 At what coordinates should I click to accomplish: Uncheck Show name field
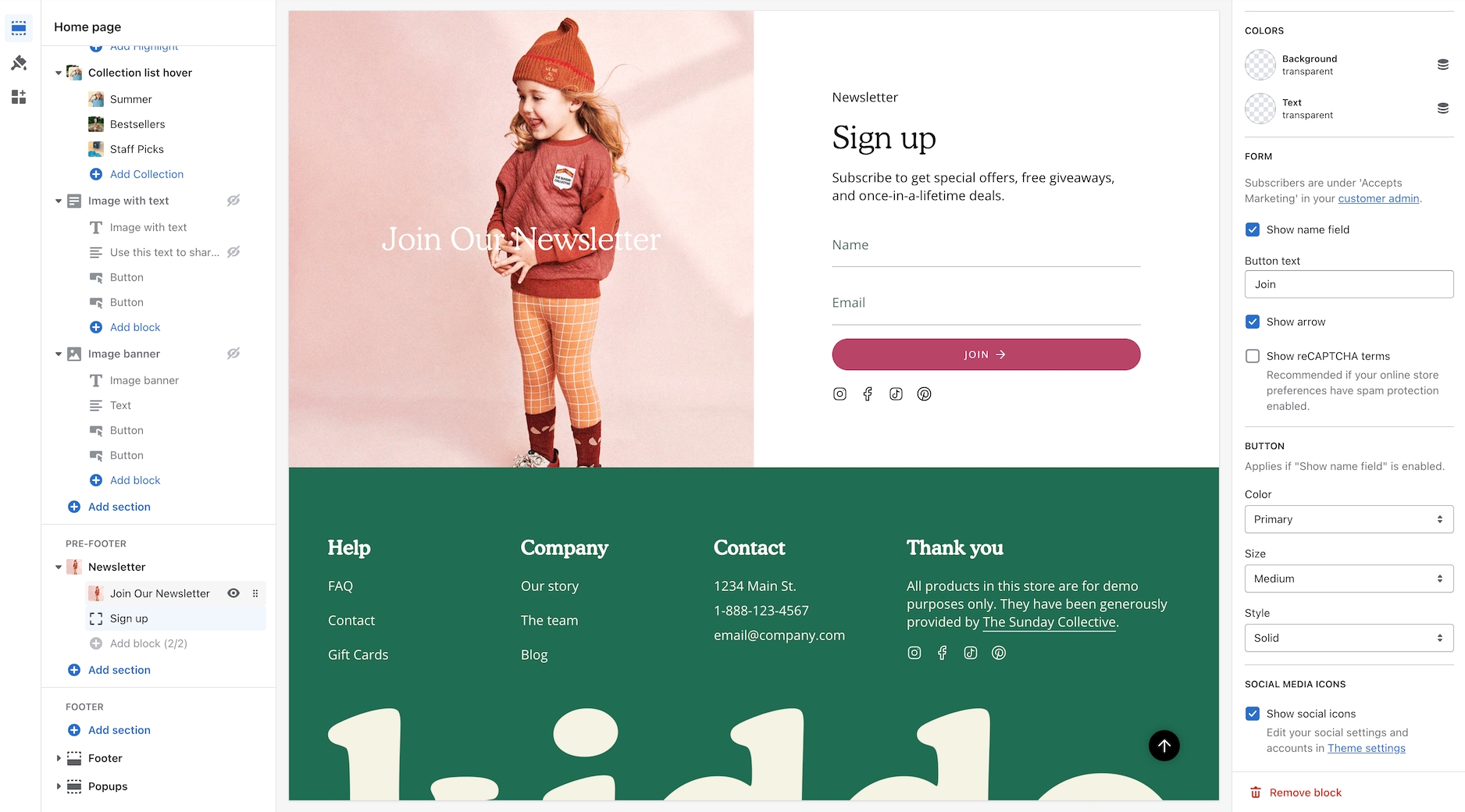(x=1253, y=230)
